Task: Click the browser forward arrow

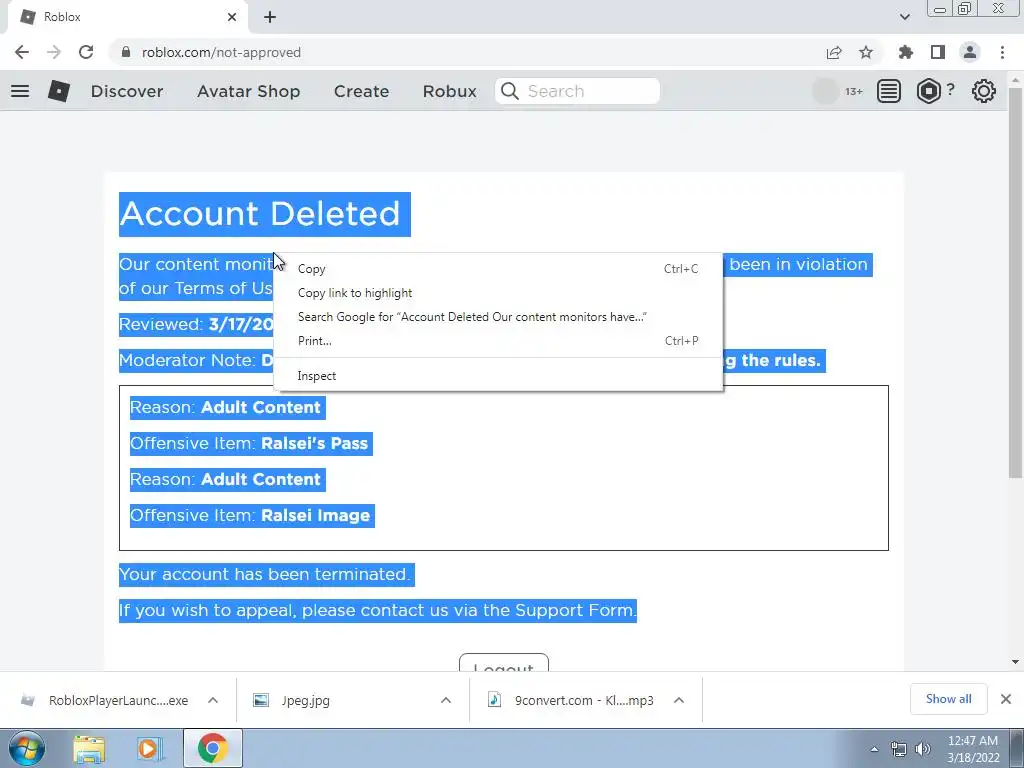Action: click(x=54, y=52)
